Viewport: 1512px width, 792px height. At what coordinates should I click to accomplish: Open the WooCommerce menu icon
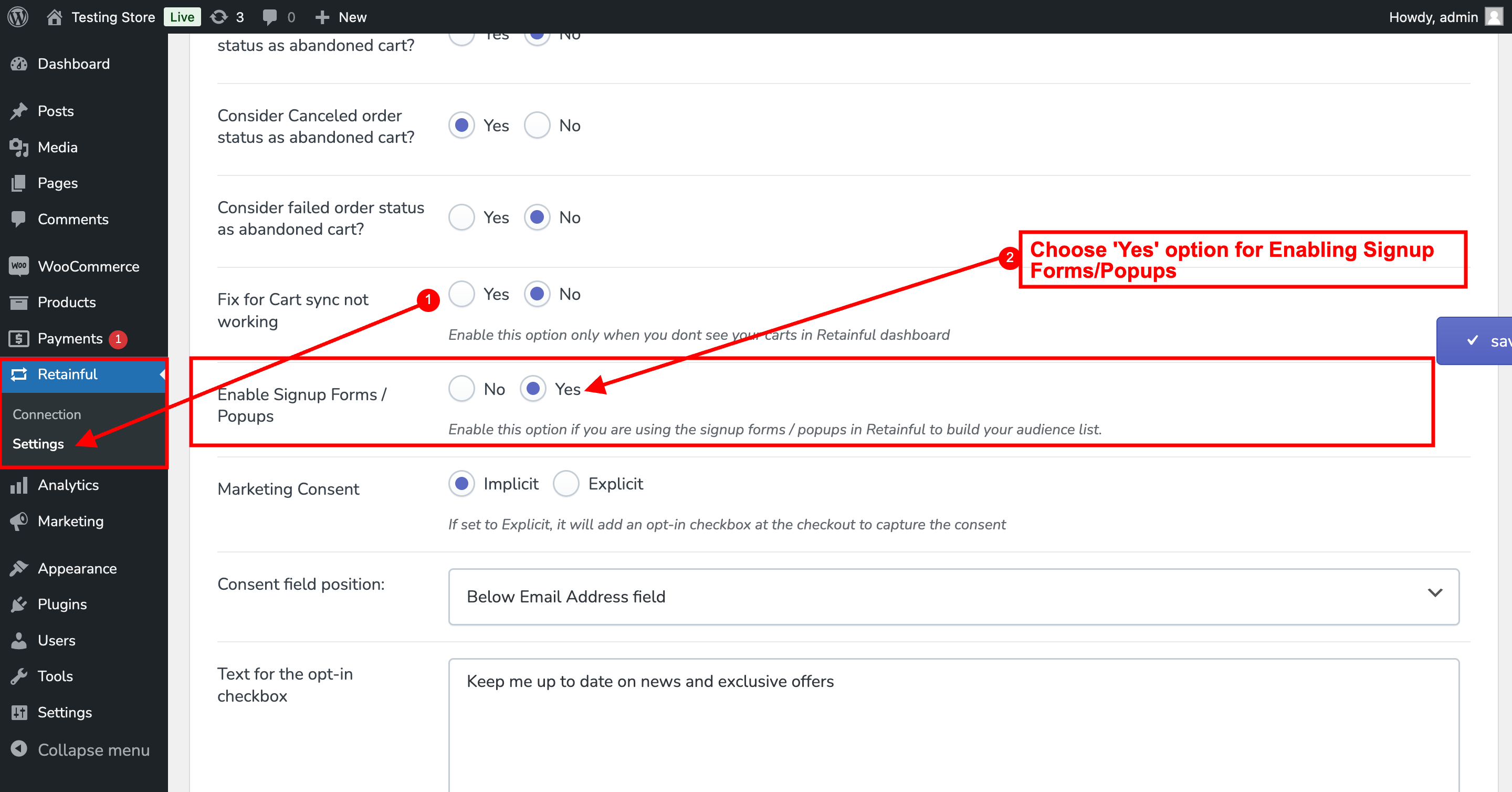(x=19, y=266)
